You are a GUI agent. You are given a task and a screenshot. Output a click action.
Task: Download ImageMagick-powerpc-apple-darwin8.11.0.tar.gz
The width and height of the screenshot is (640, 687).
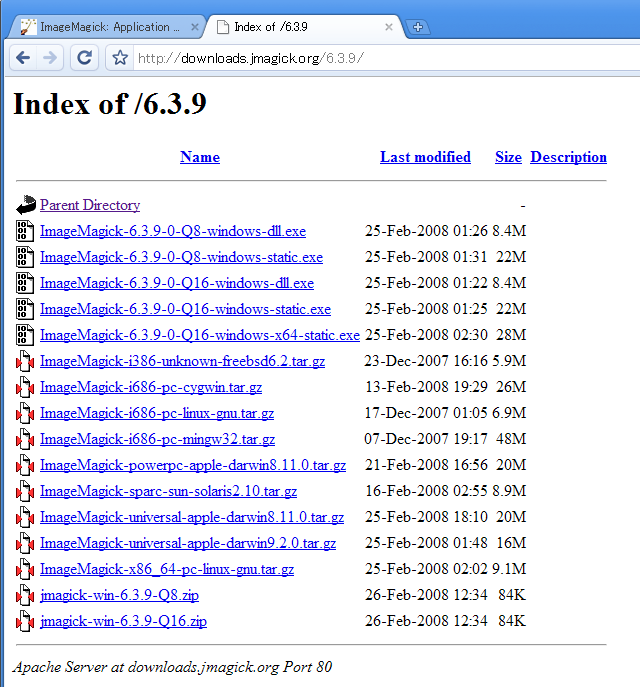point(193,465)
